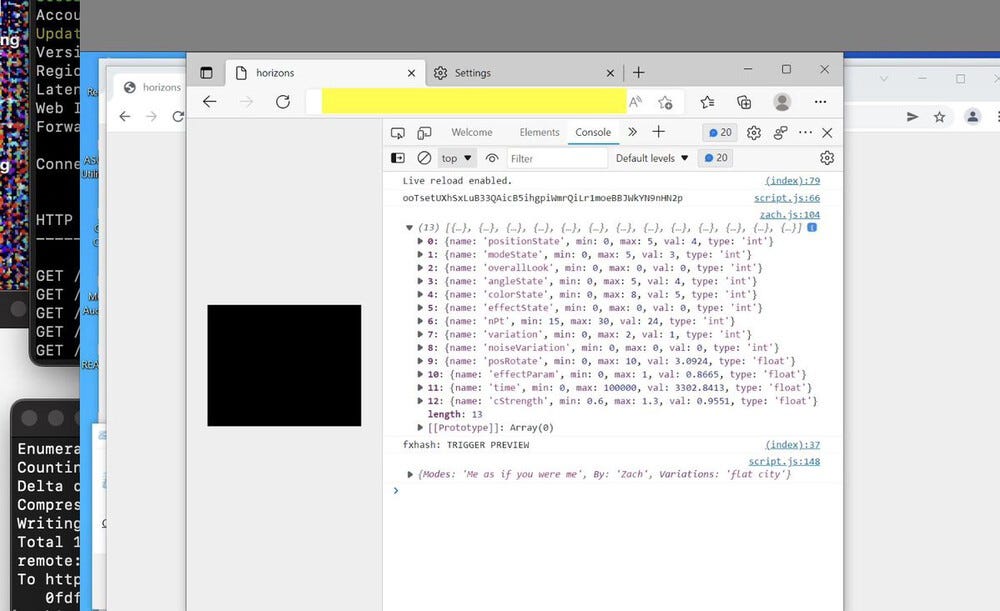This screenshot has height=611, width=1000.
Task: Switch to the Elements DevTools tab
Action: [540, 132]
